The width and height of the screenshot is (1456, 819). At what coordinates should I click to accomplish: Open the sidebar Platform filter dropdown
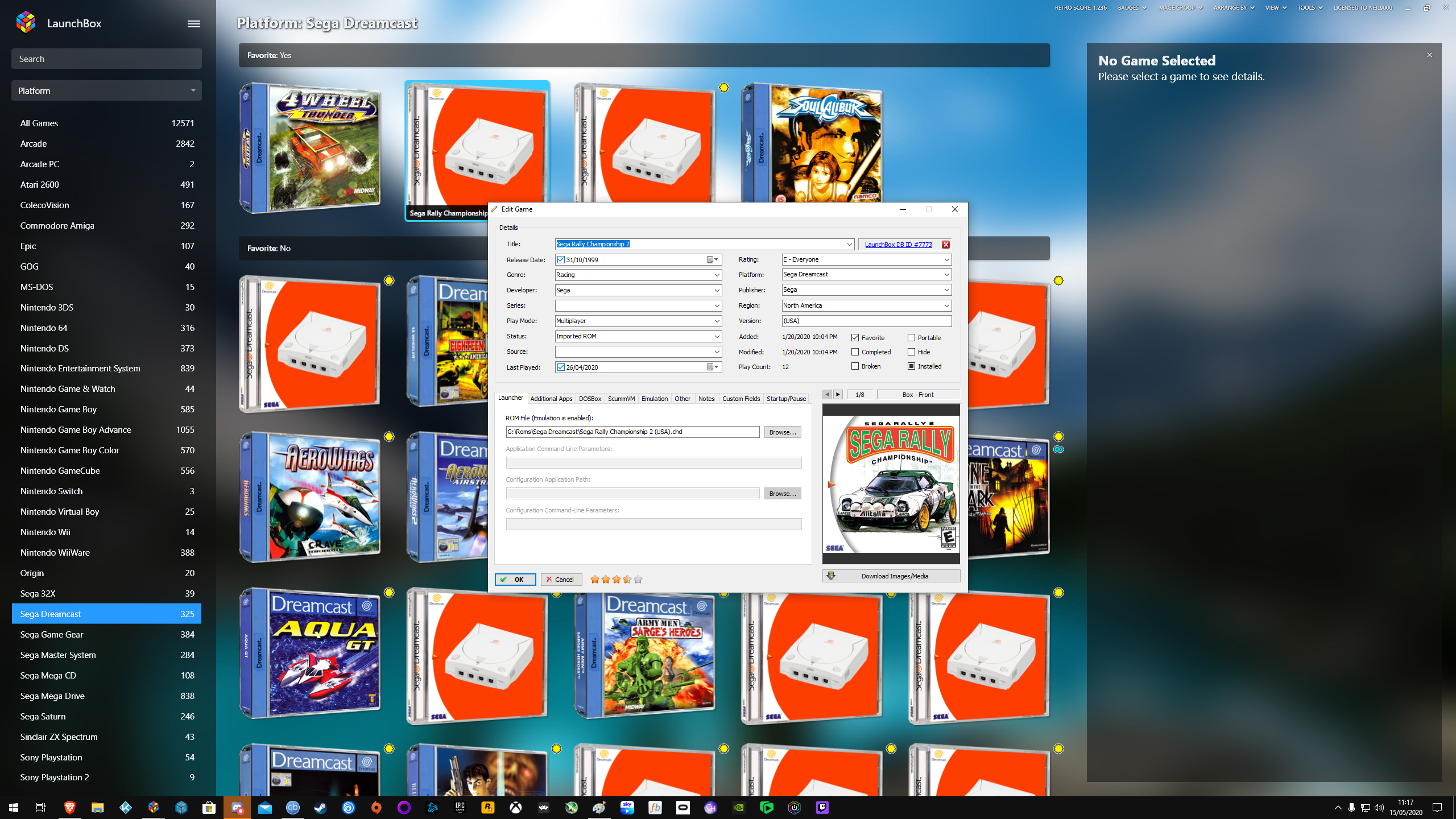(106, 90)
